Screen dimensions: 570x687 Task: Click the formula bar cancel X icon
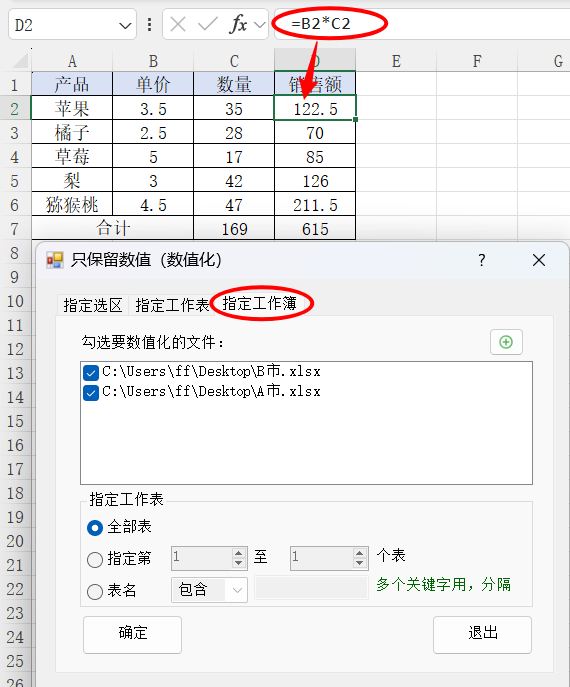(178, 25)
